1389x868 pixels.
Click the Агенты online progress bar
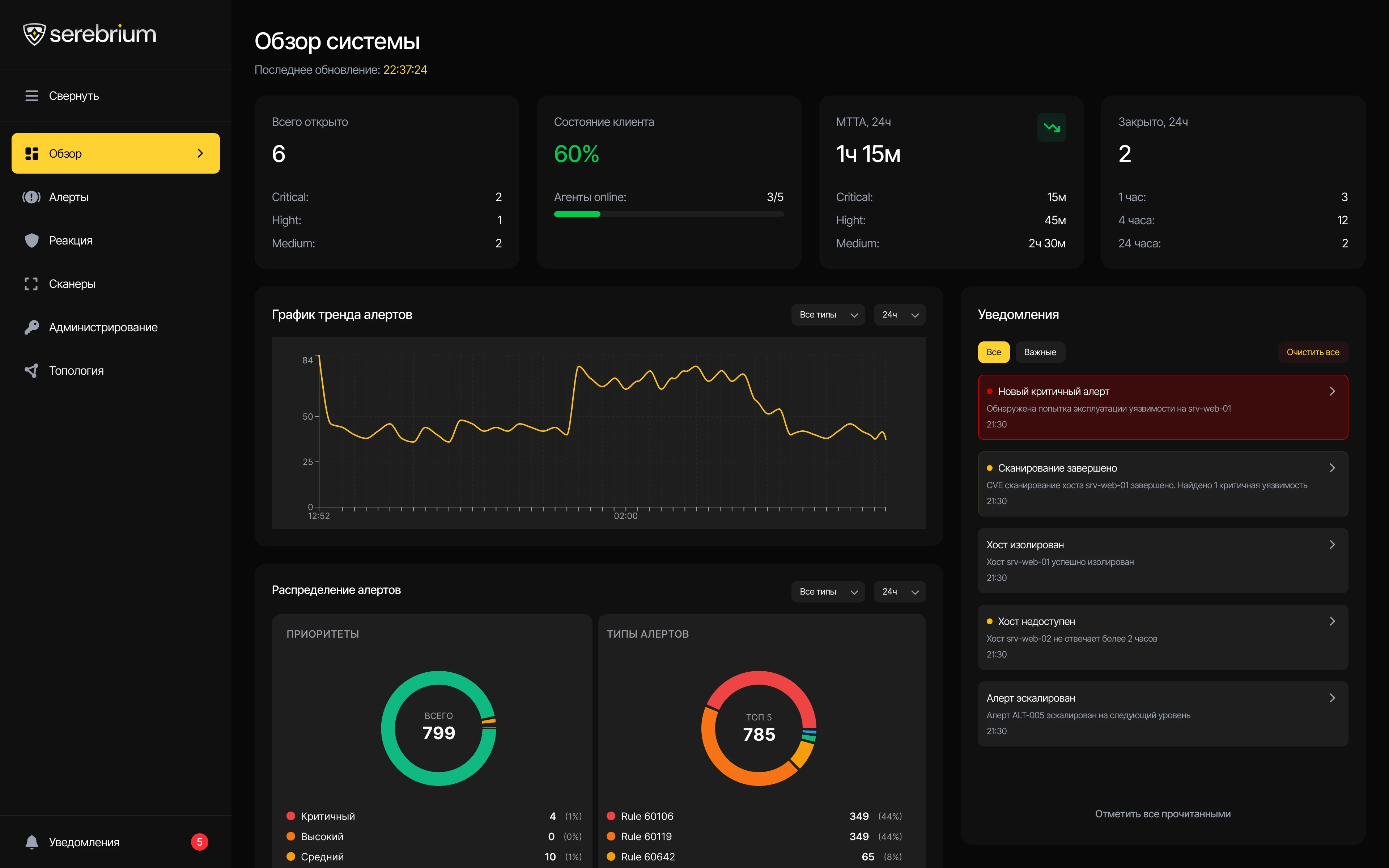tap(669, 214)
